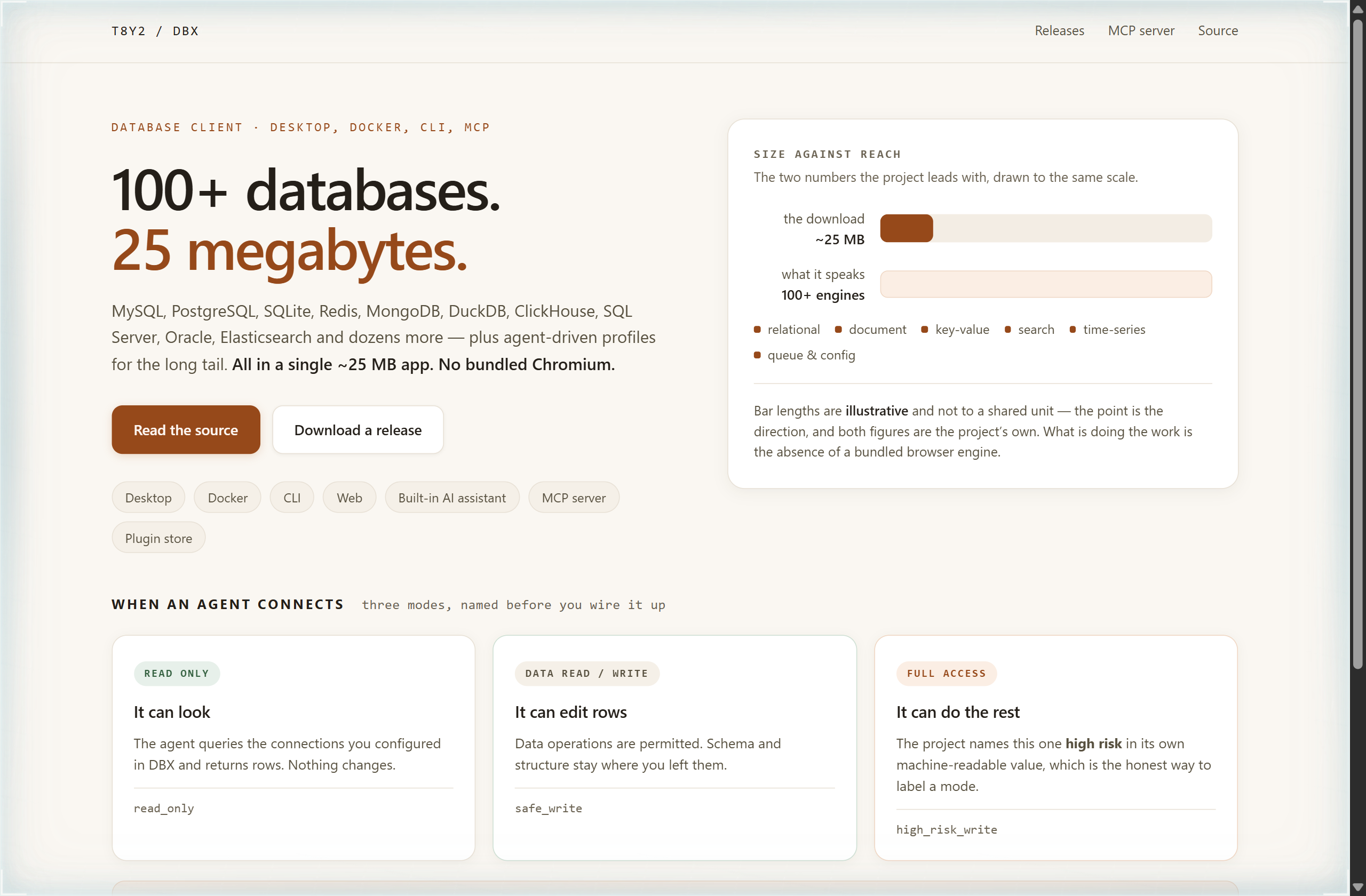Click the Read the source button
1366x896 pixels.
click(x=186, y=430)
